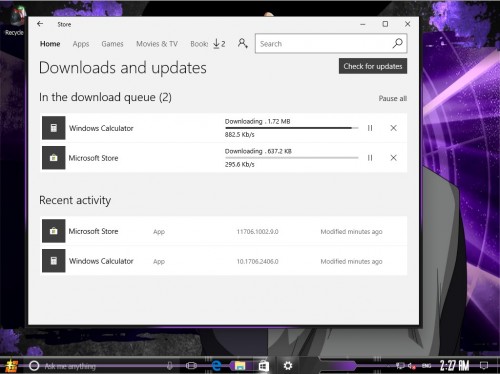Screen dimensions: 500x374
Task: Open the Games tab
Action: tap(112, 44)
